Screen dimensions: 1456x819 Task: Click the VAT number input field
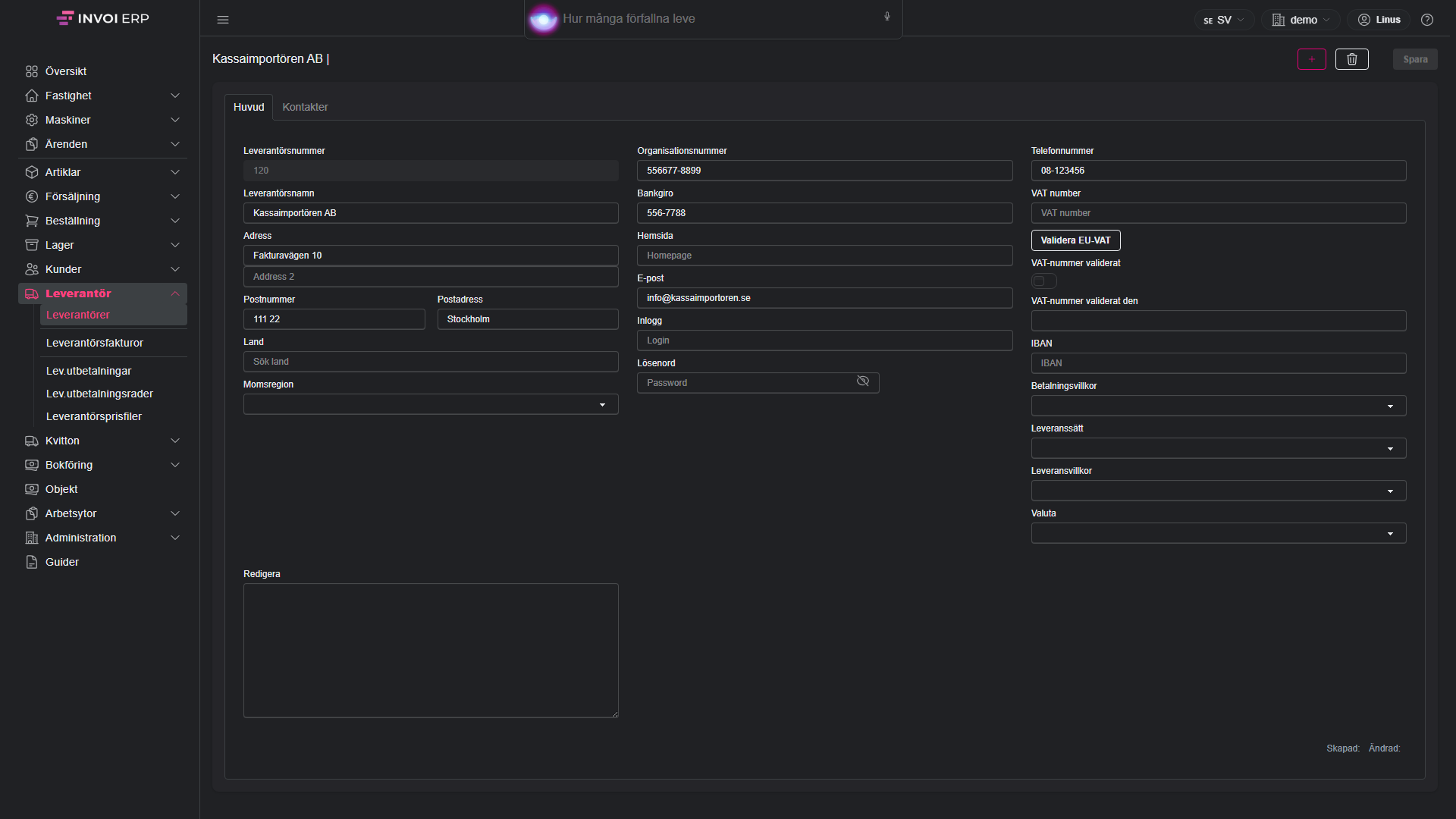[x=1218, y=213]
